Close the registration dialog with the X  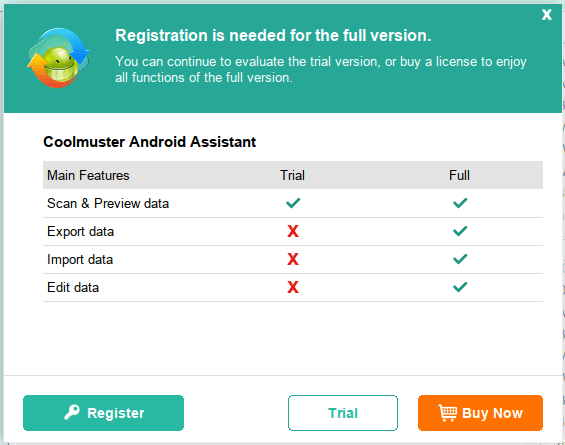coord(547,15)
